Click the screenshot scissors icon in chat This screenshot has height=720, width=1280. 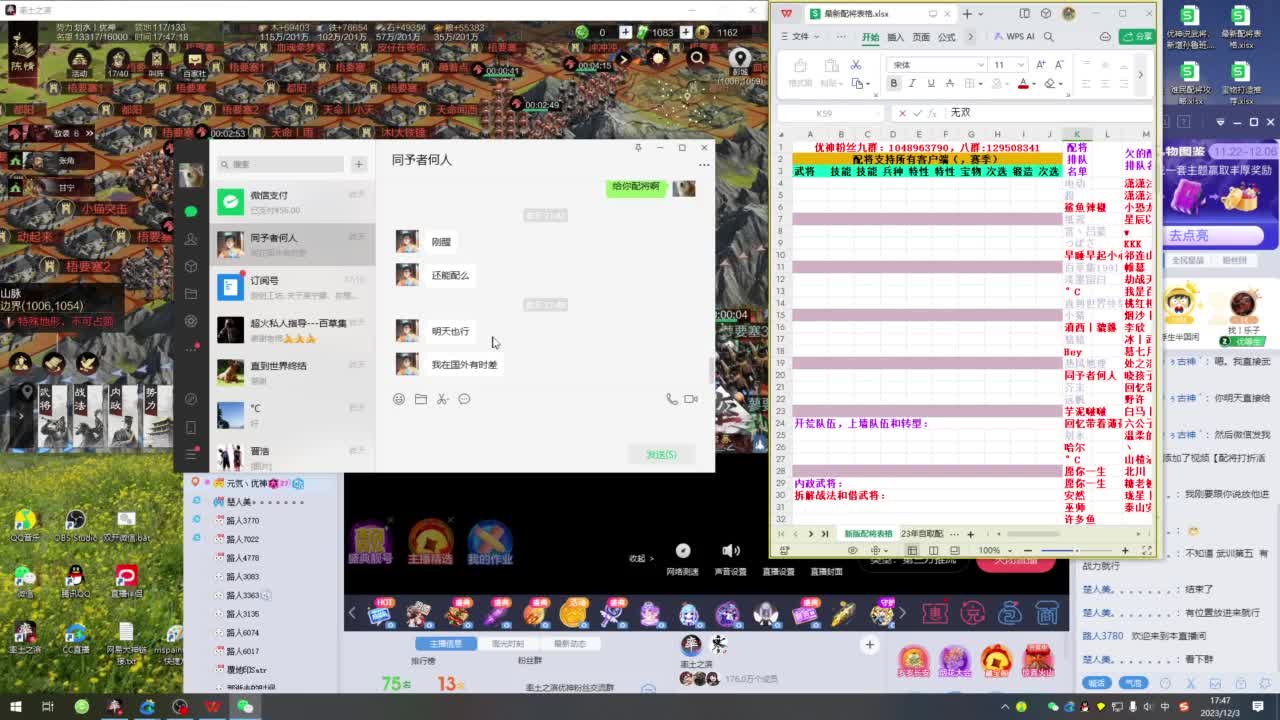click(x=442, y=399)
